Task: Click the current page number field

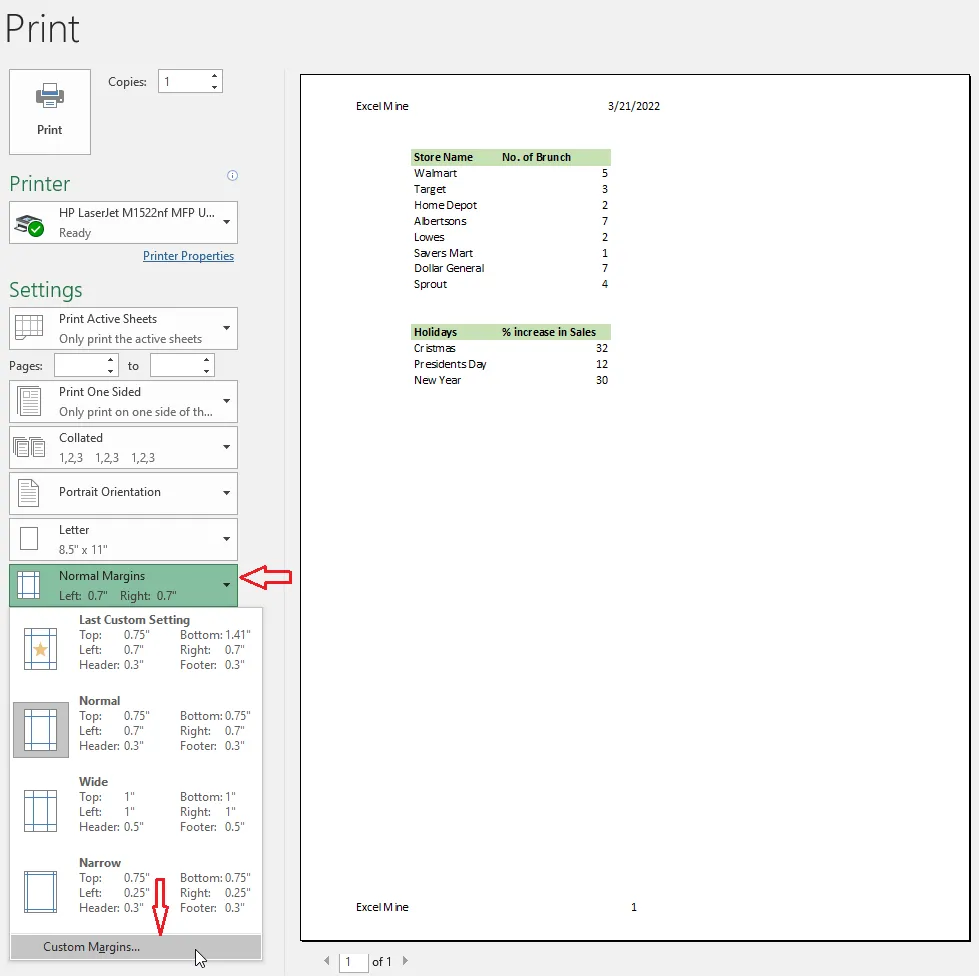Action: (x=353, y=962)
